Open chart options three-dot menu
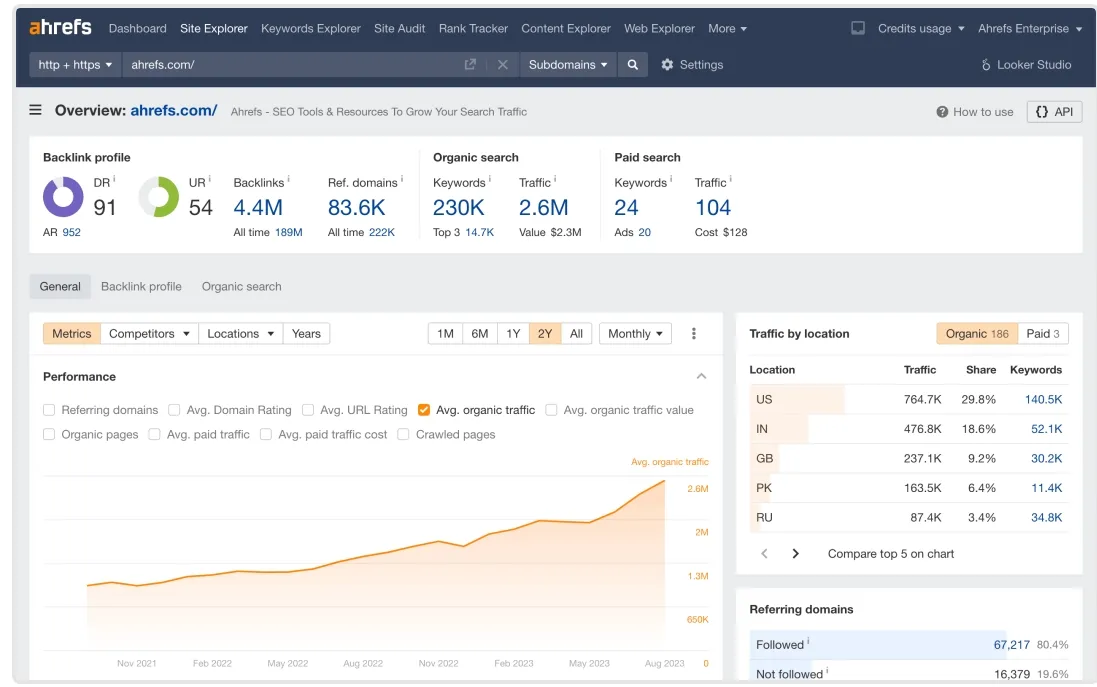Viewport: 1097px width, 687px height. point(693,334)
